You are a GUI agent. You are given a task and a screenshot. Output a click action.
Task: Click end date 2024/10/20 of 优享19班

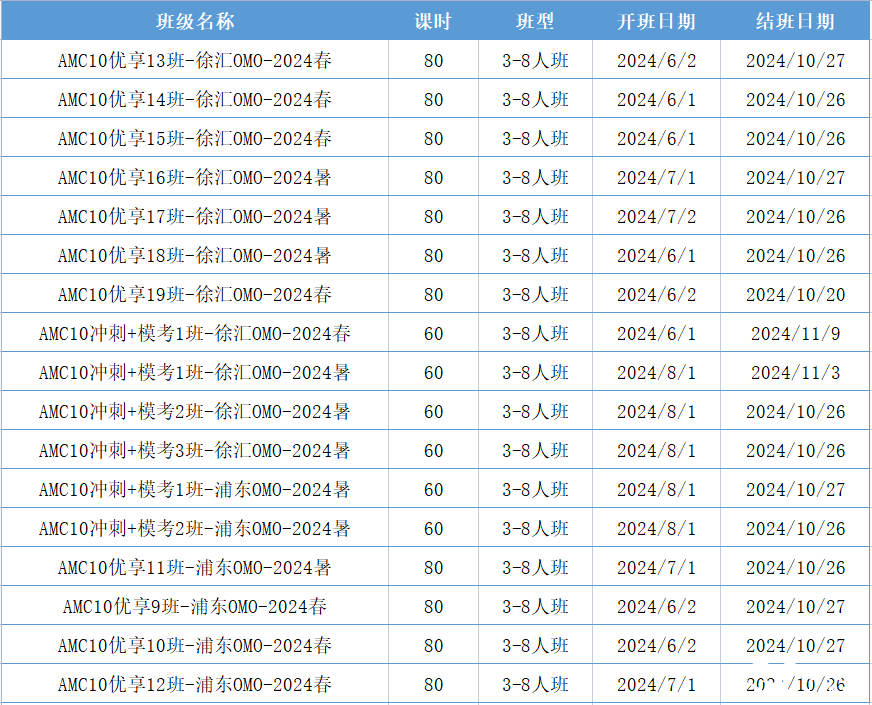tap(795, 294)
